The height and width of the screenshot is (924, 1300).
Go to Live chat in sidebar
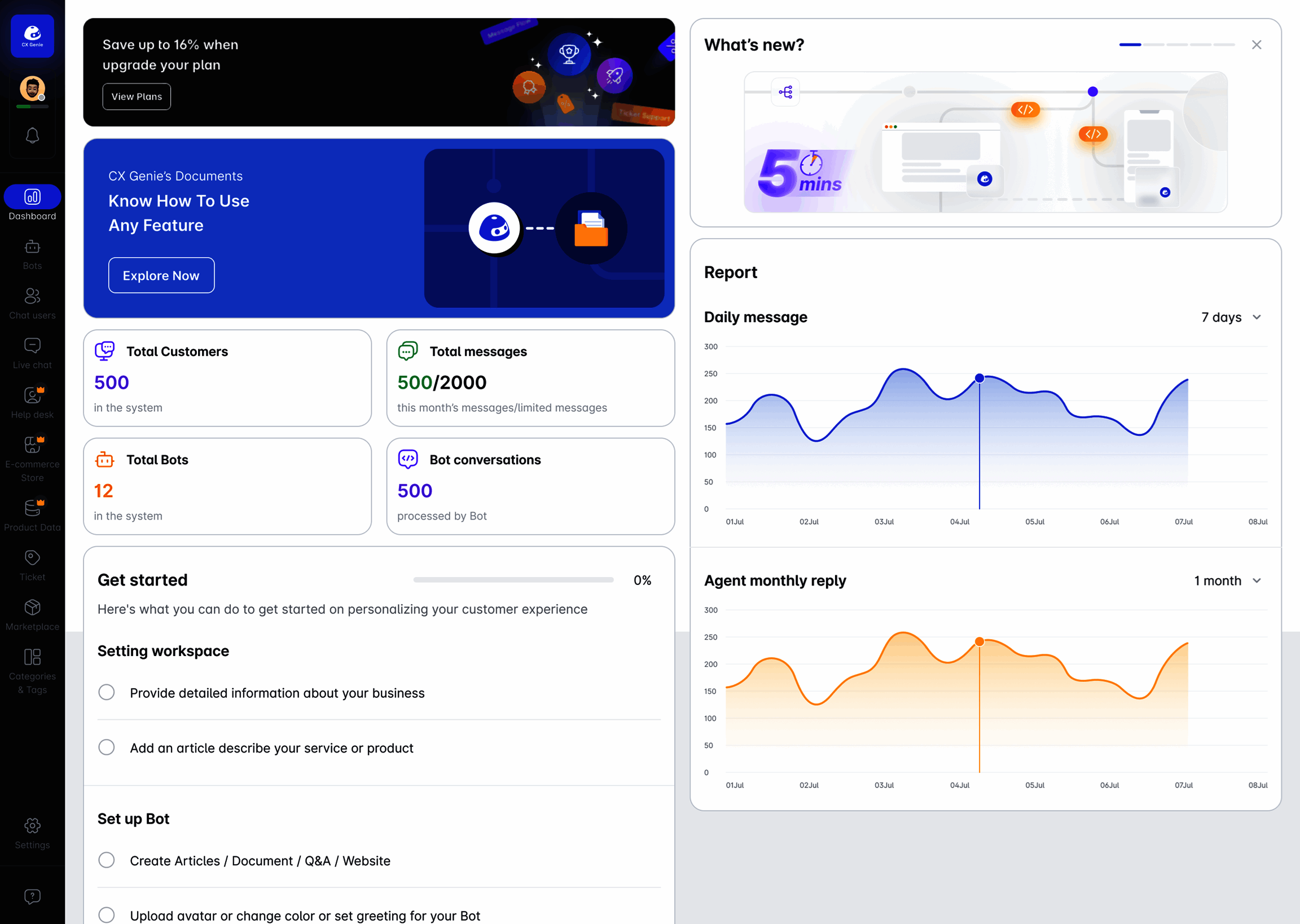click(x=32, y=353)
